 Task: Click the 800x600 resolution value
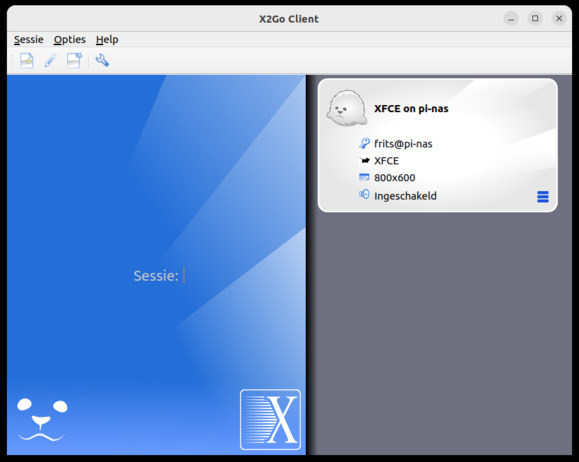395,178
